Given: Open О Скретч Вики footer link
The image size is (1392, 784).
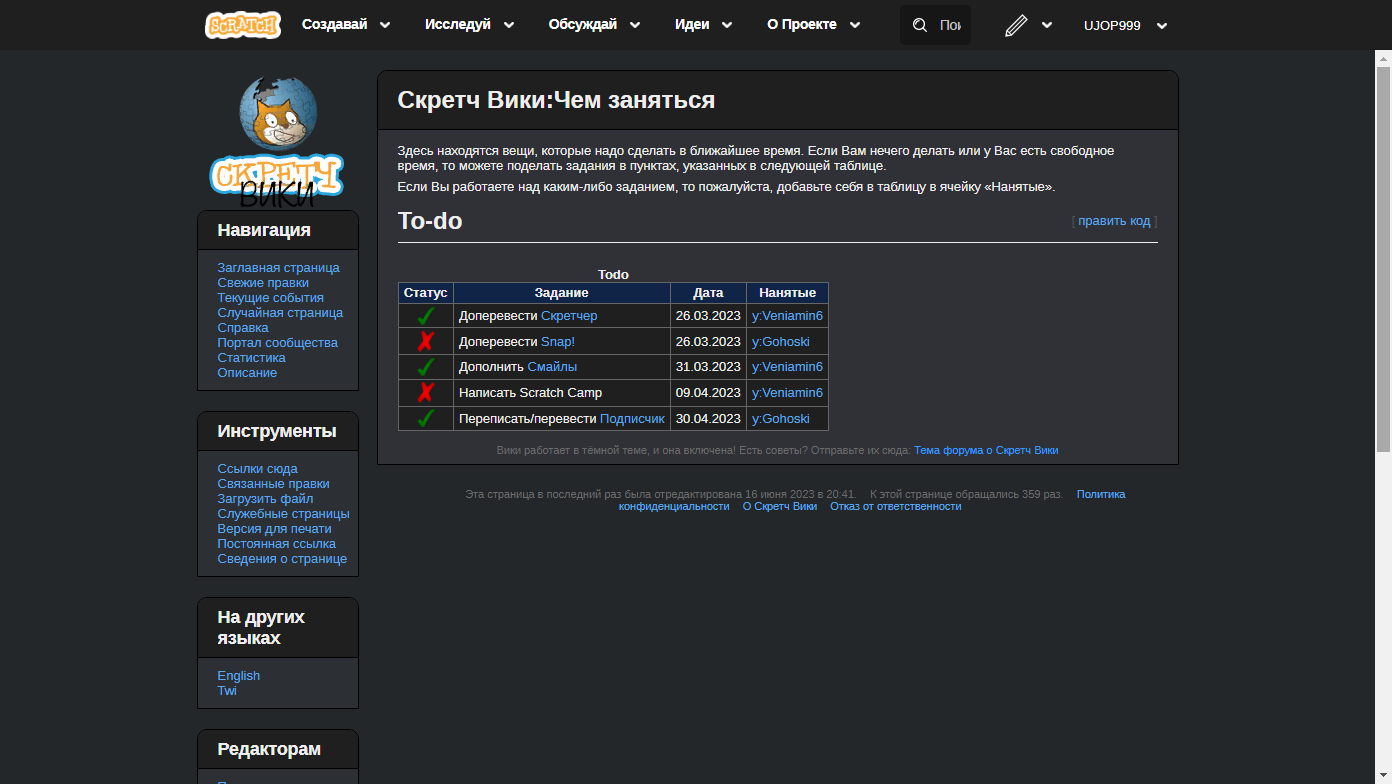Looking at the screenshot, I should point(779,507).
